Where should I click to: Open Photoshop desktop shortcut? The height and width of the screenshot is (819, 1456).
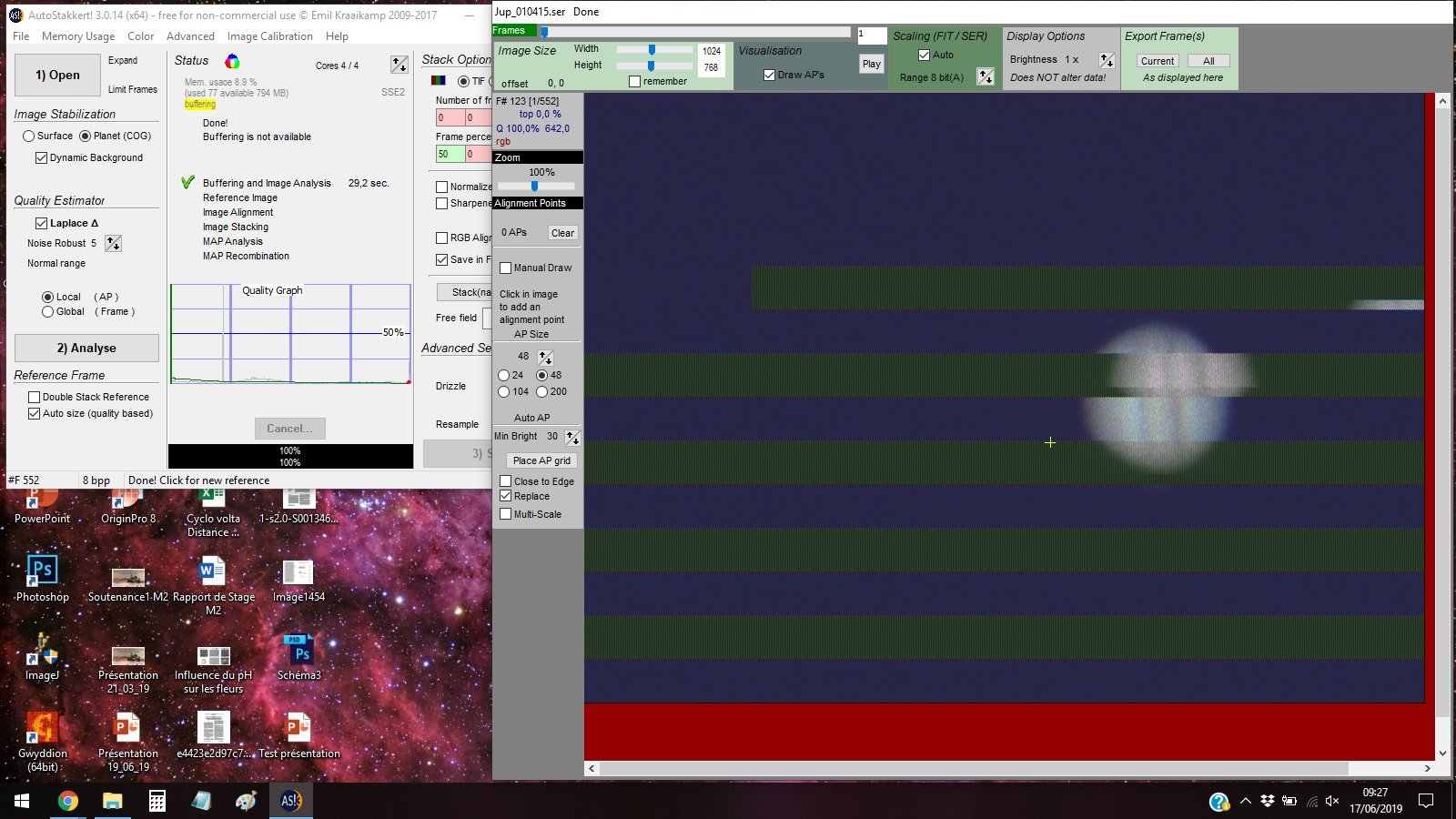click(x=42, y=578)
